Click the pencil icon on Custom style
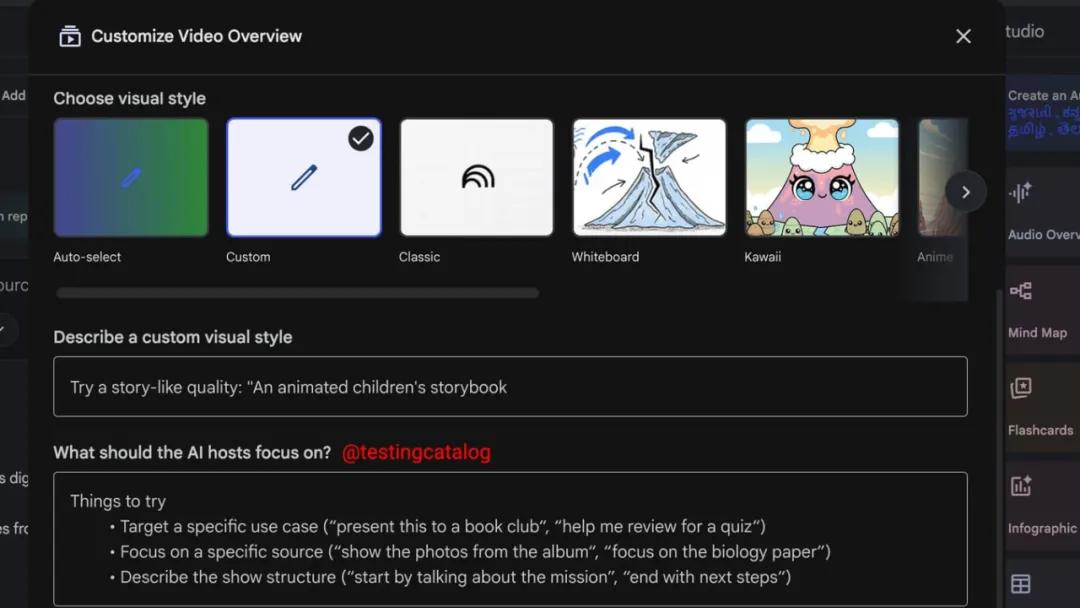1080x608 pixels. coord(304,178)
